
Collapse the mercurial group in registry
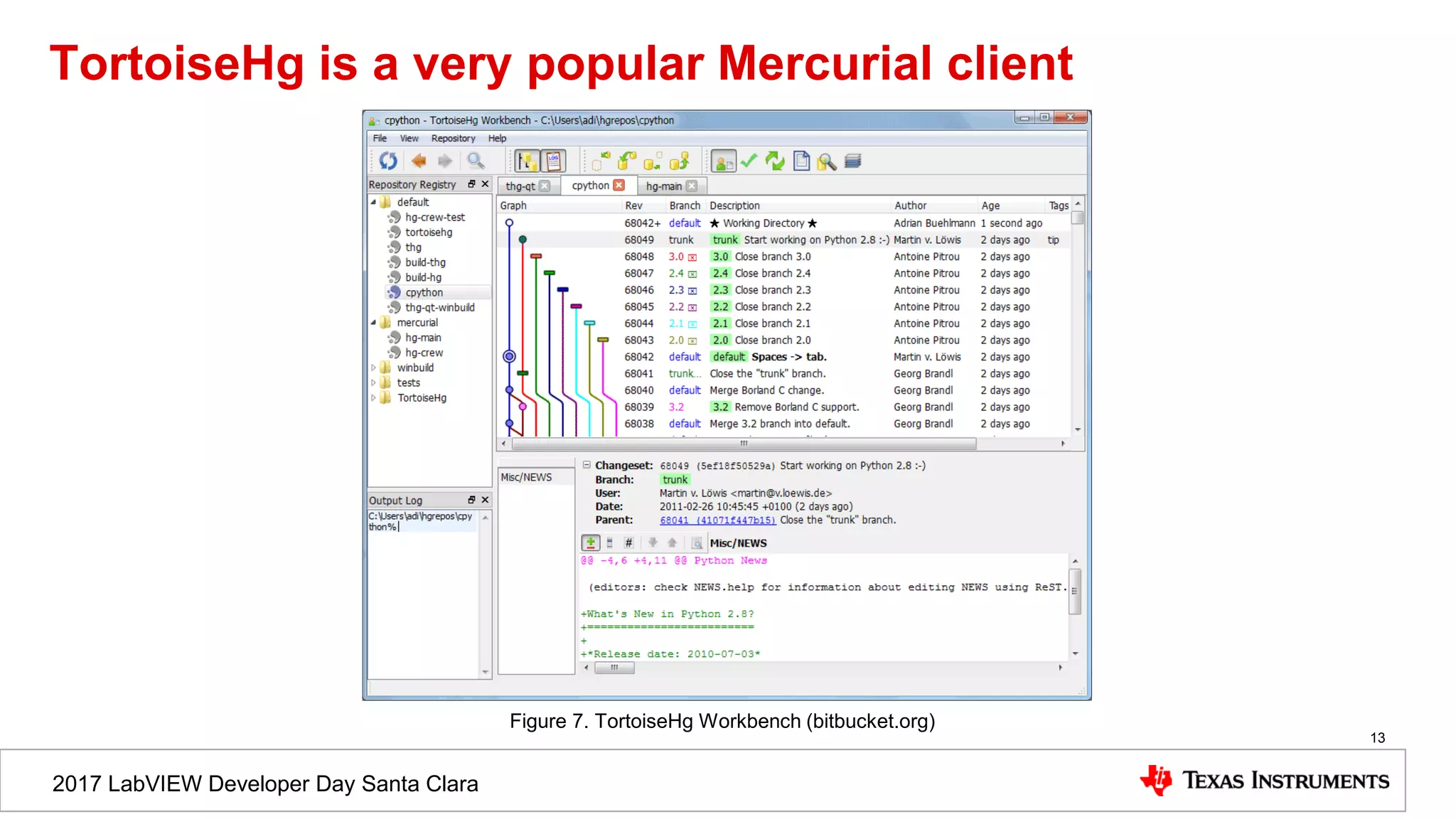pos(373,322)
